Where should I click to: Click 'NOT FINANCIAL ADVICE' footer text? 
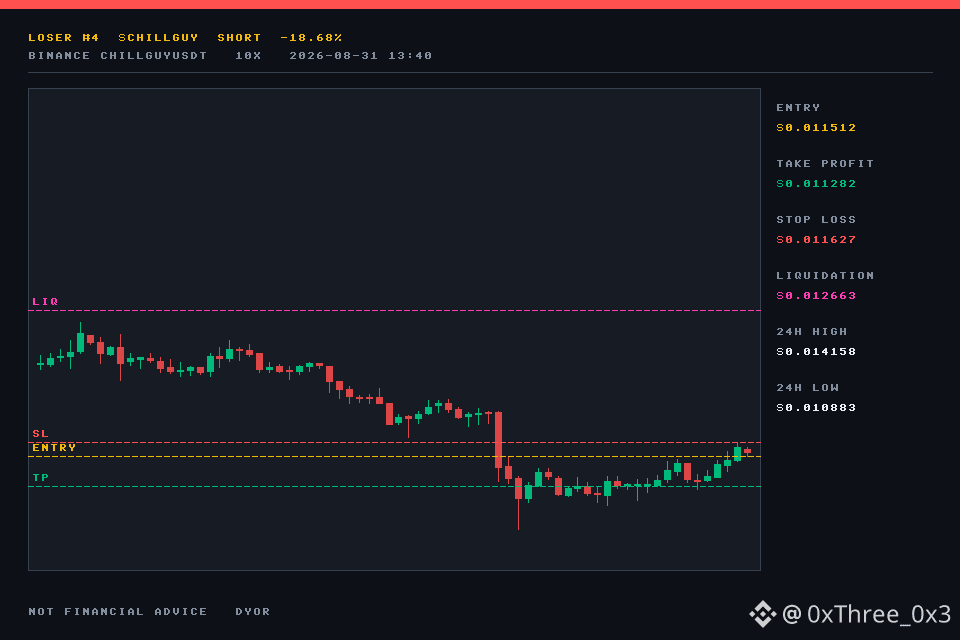118,612
